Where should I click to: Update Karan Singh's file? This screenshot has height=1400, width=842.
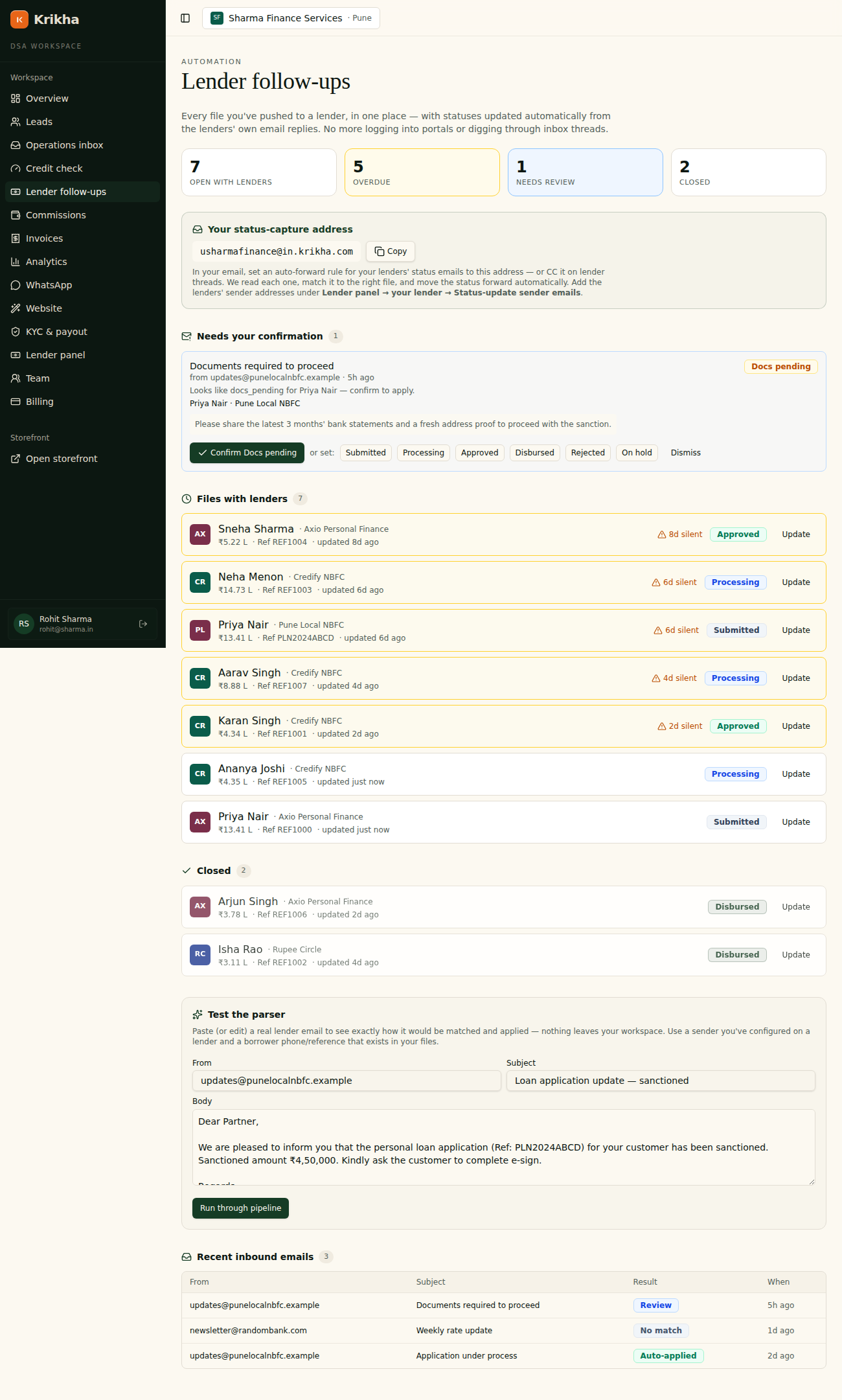[x=796, y=726]
